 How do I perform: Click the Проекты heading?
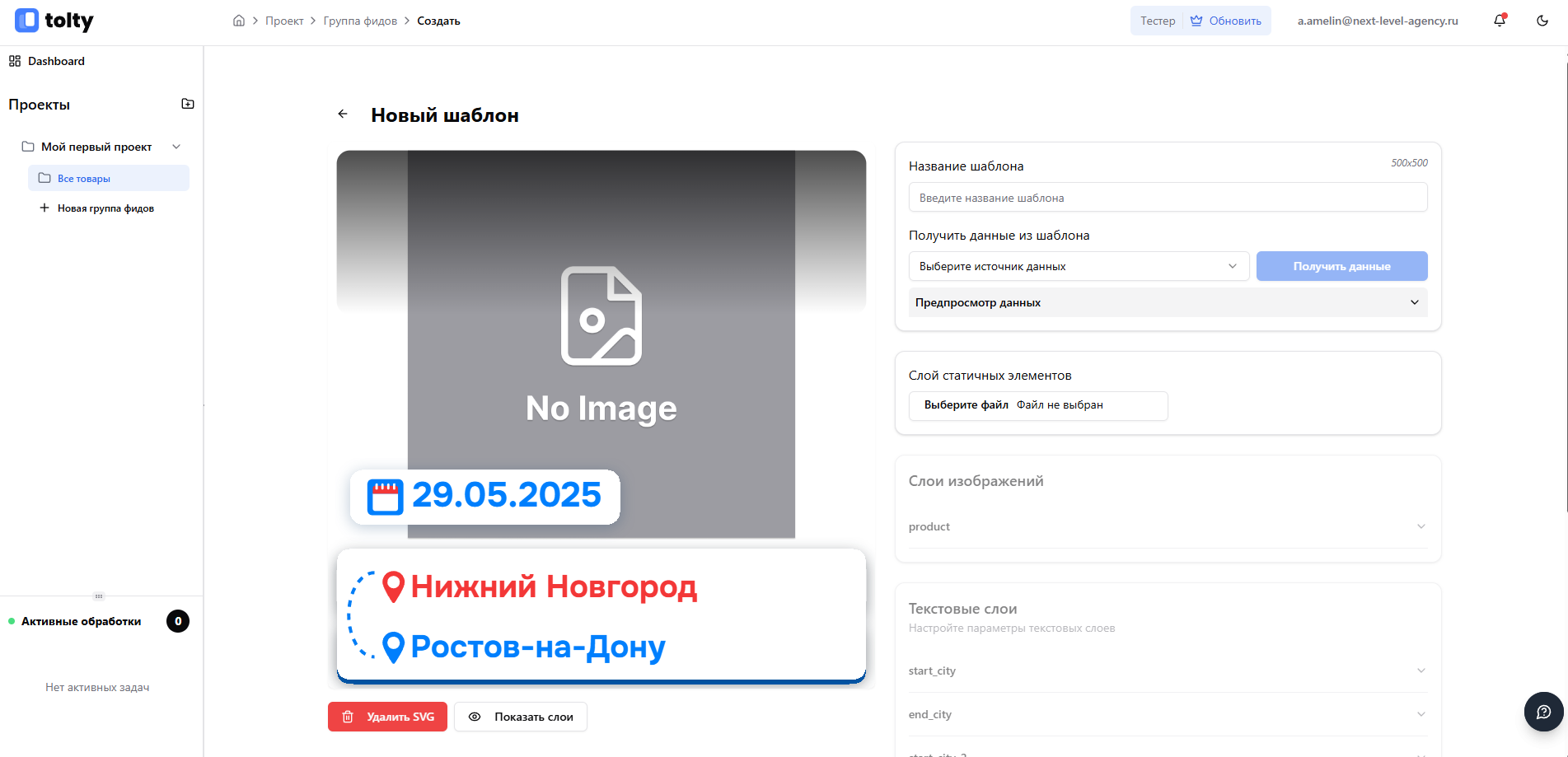tap(39, 105)
